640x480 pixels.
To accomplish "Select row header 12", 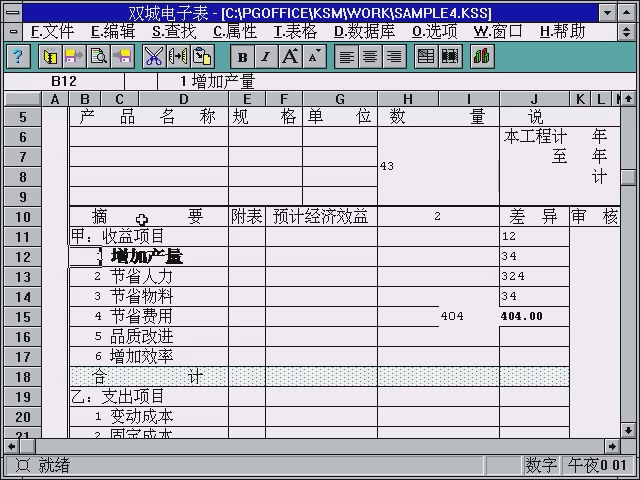I will pyautogui.click(x=22, y=257).
